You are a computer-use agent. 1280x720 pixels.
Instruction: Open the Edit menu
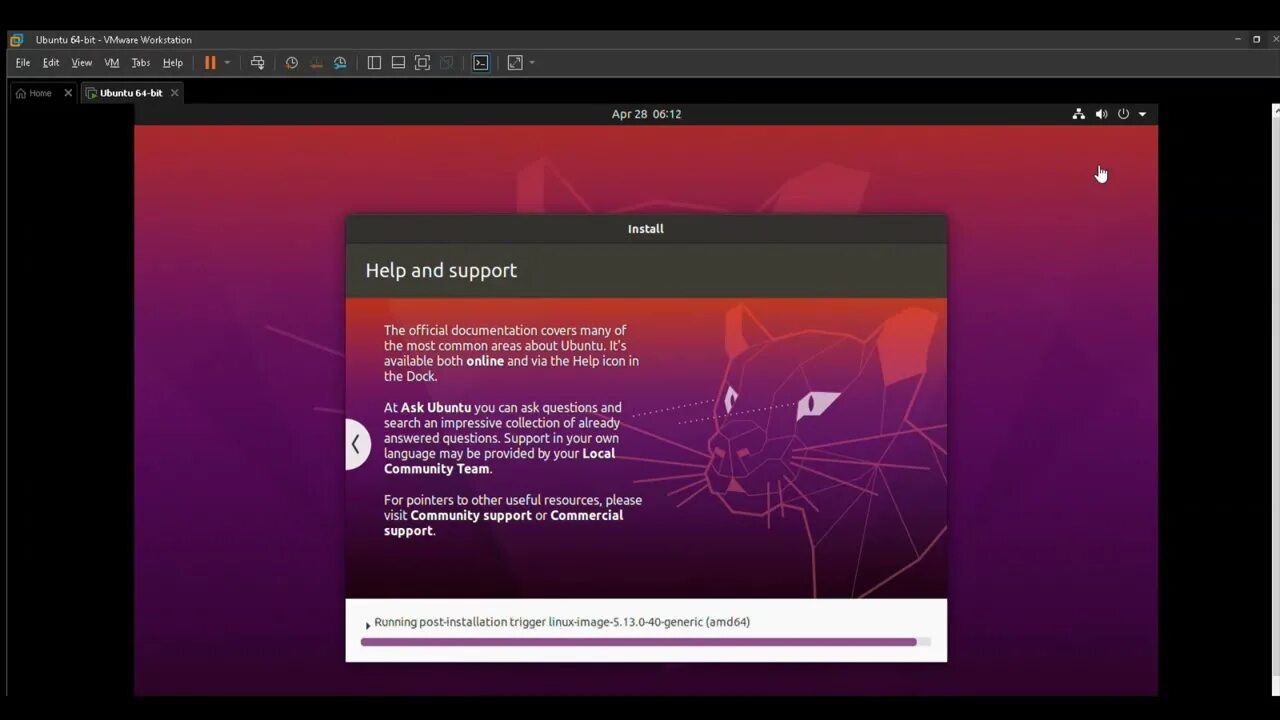(x=51, y=62)
